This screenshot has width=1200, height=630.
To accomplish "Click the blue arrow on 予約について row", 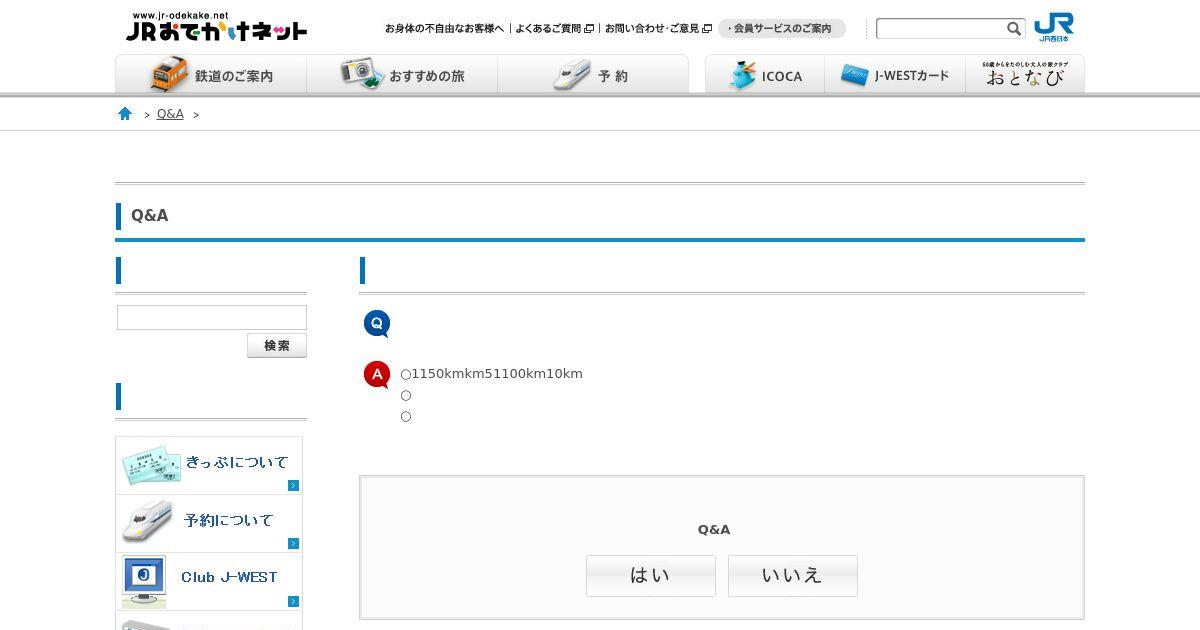I will point(293,544).
